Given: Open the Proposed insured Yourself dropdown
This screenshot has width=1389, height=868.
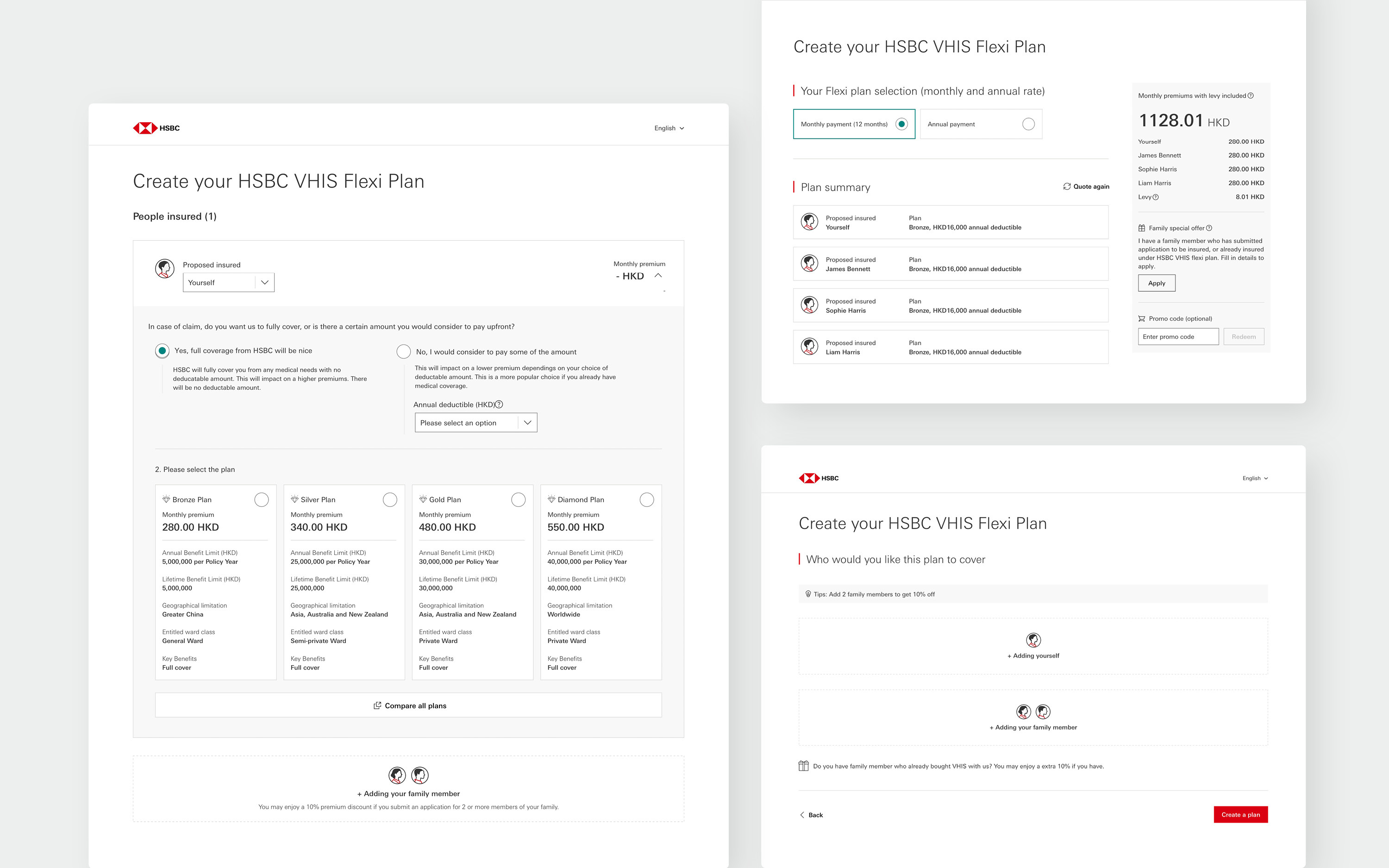Looking at the screenshot, I should 228,282.
